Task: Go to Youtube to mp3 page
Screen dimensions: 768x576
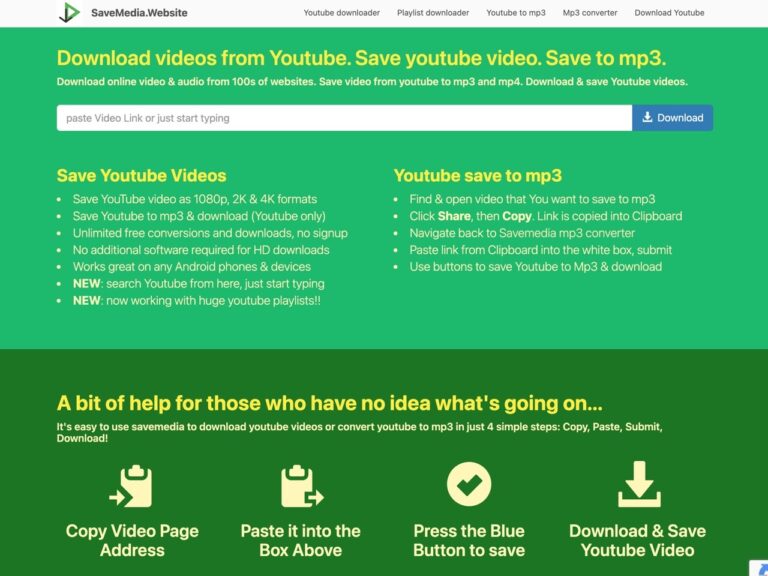Action: pos(516,13)
